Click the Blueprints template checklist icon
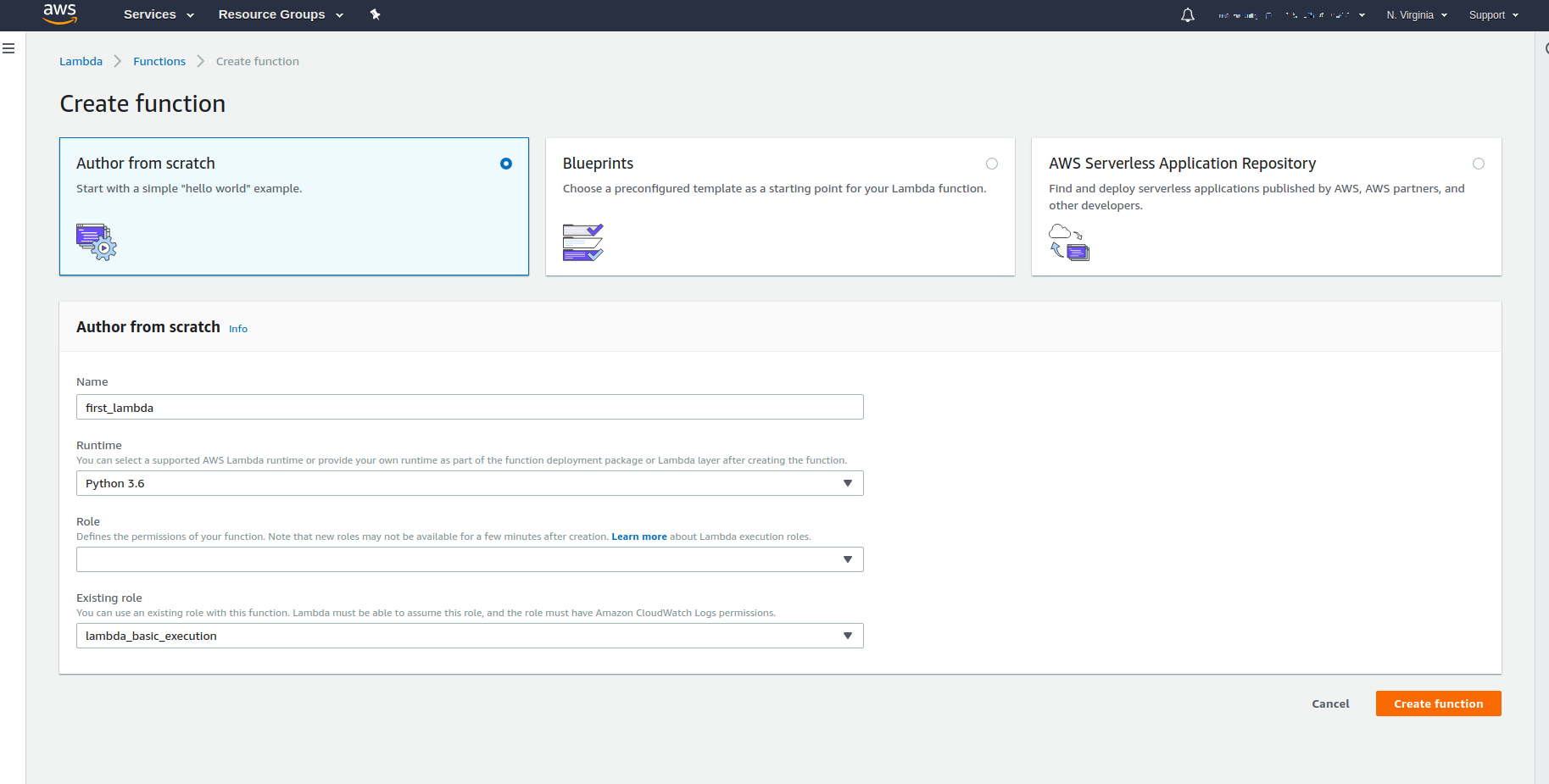The image size is (1549, 784). 582,242
